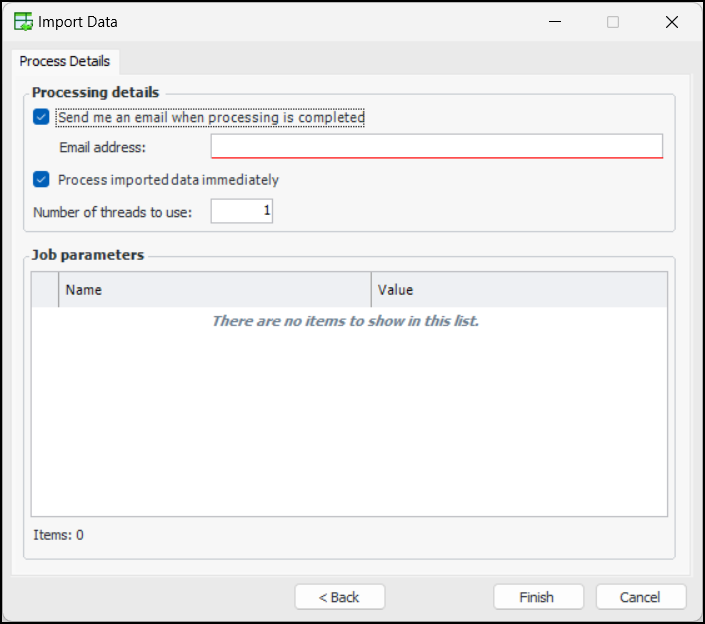Go to previous step with Back button

[339, 597]
